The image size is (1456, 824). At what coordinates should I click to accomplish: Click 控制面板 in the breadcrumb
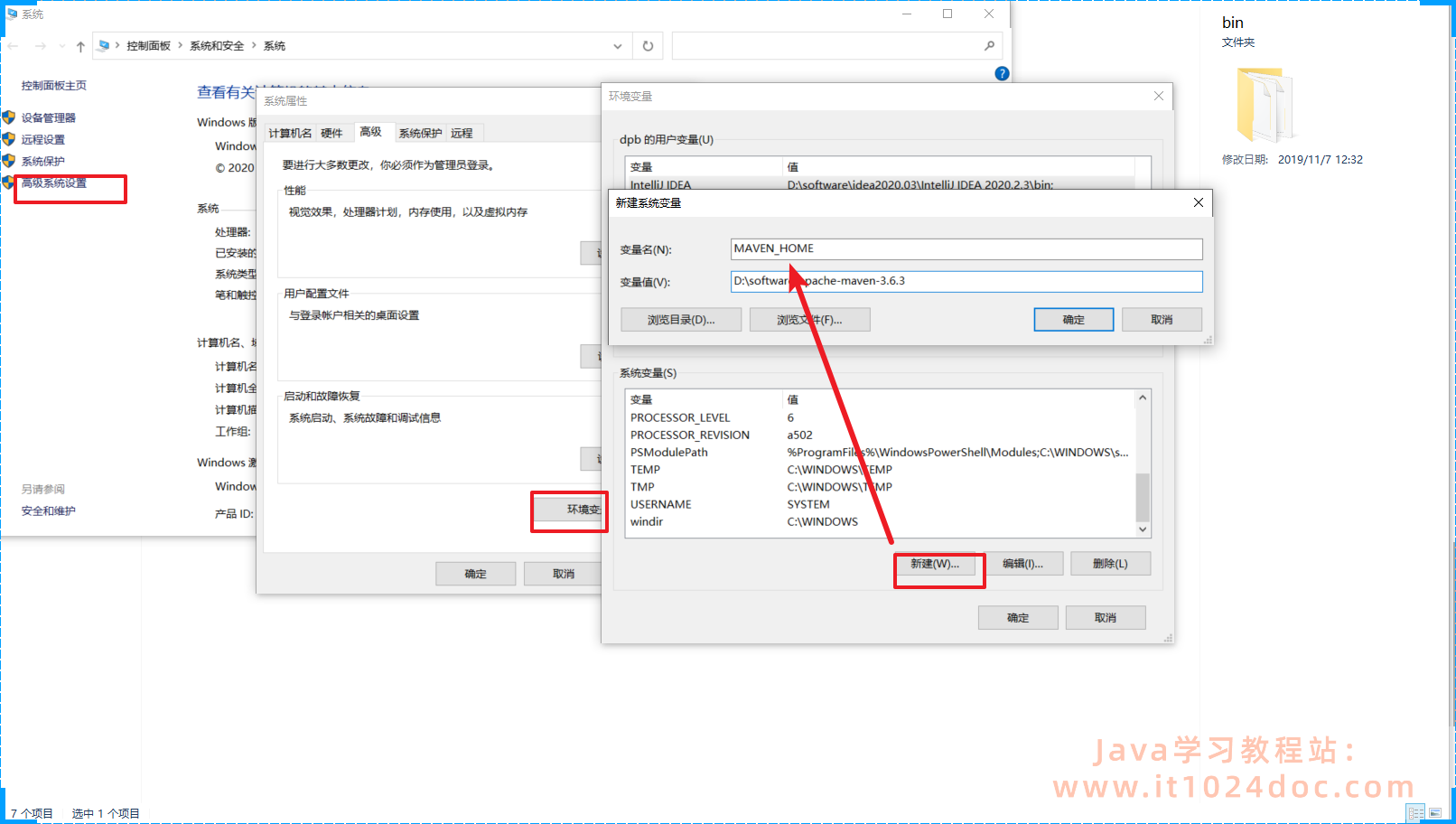coord(148,46)
